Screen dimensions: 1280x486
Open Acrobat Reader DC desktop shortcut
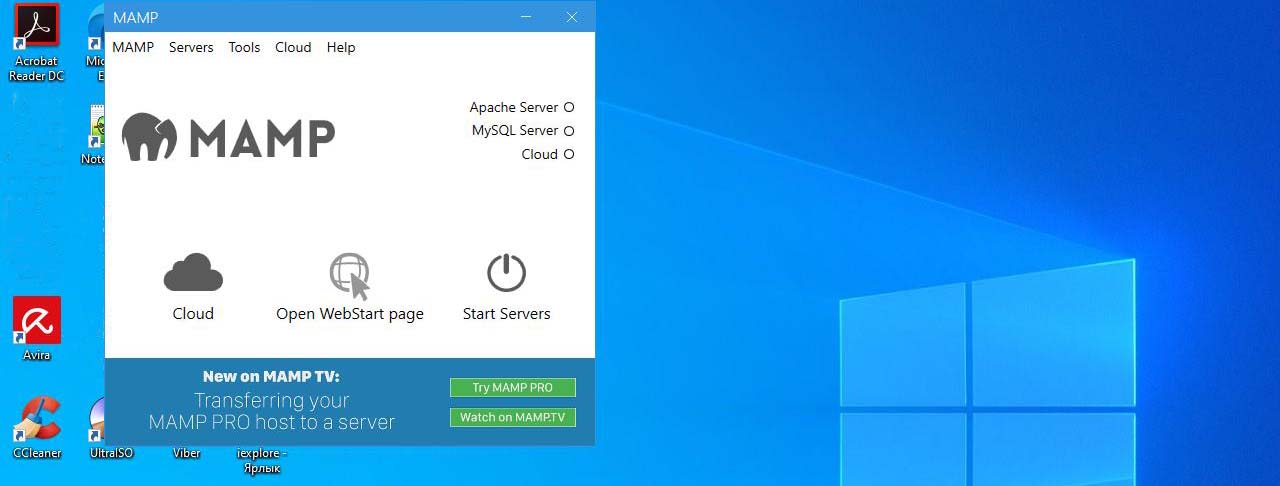36,27
